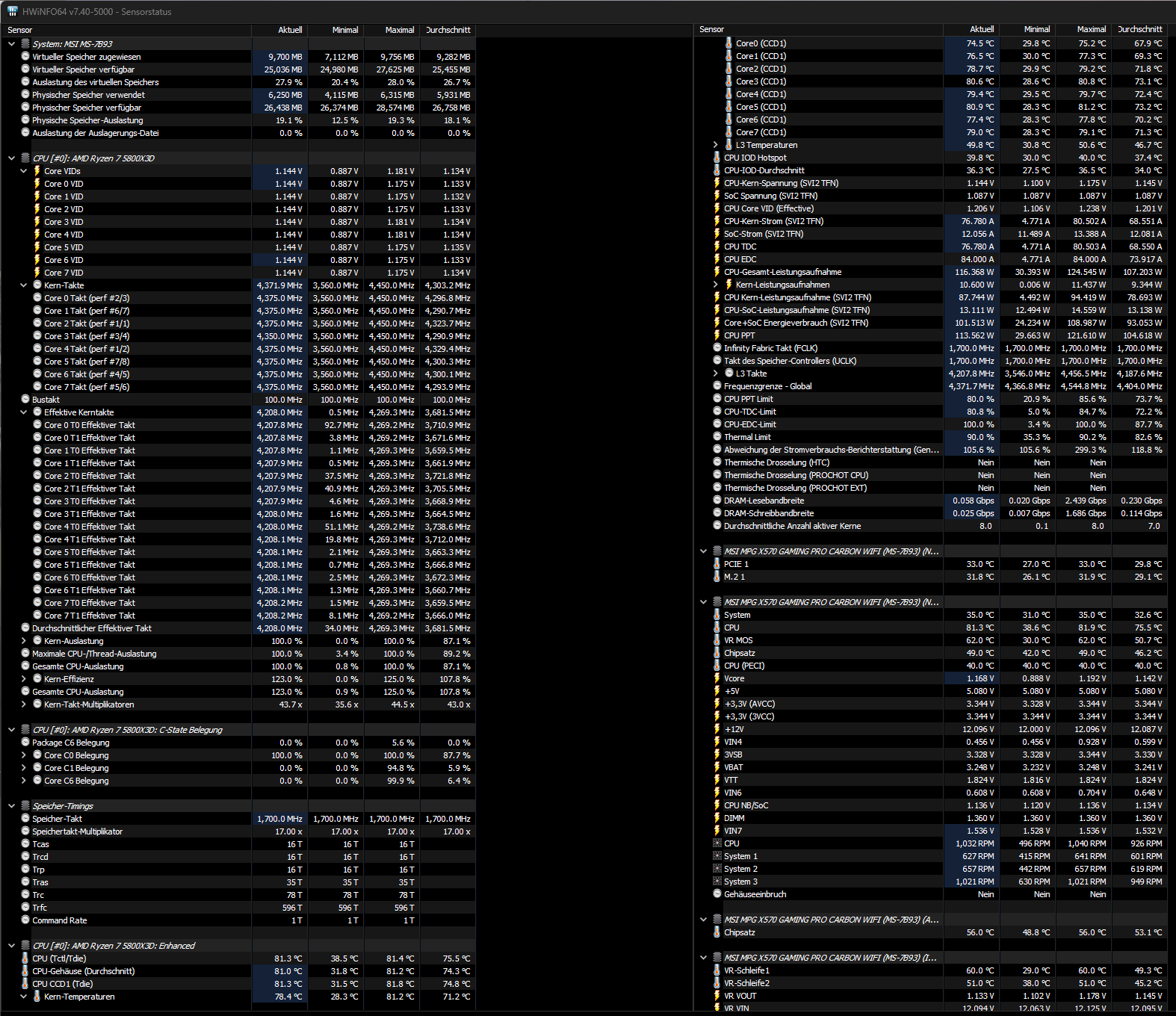Click the left Minimal column header
The height and width of the screenshot is (1016, 1176).
click(335, 30)
